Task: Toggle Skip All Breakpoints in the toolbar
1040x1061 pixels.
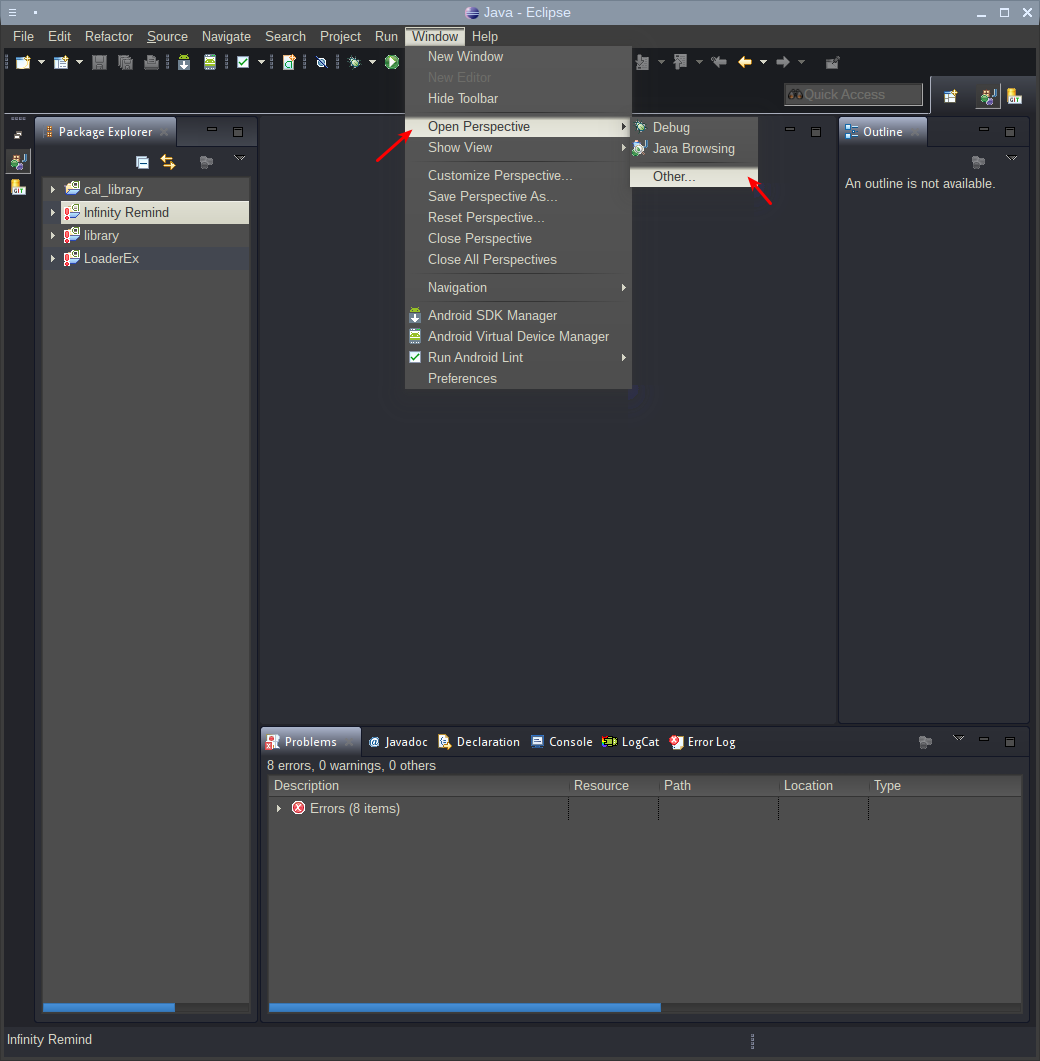Action: (x=321, y=63)
